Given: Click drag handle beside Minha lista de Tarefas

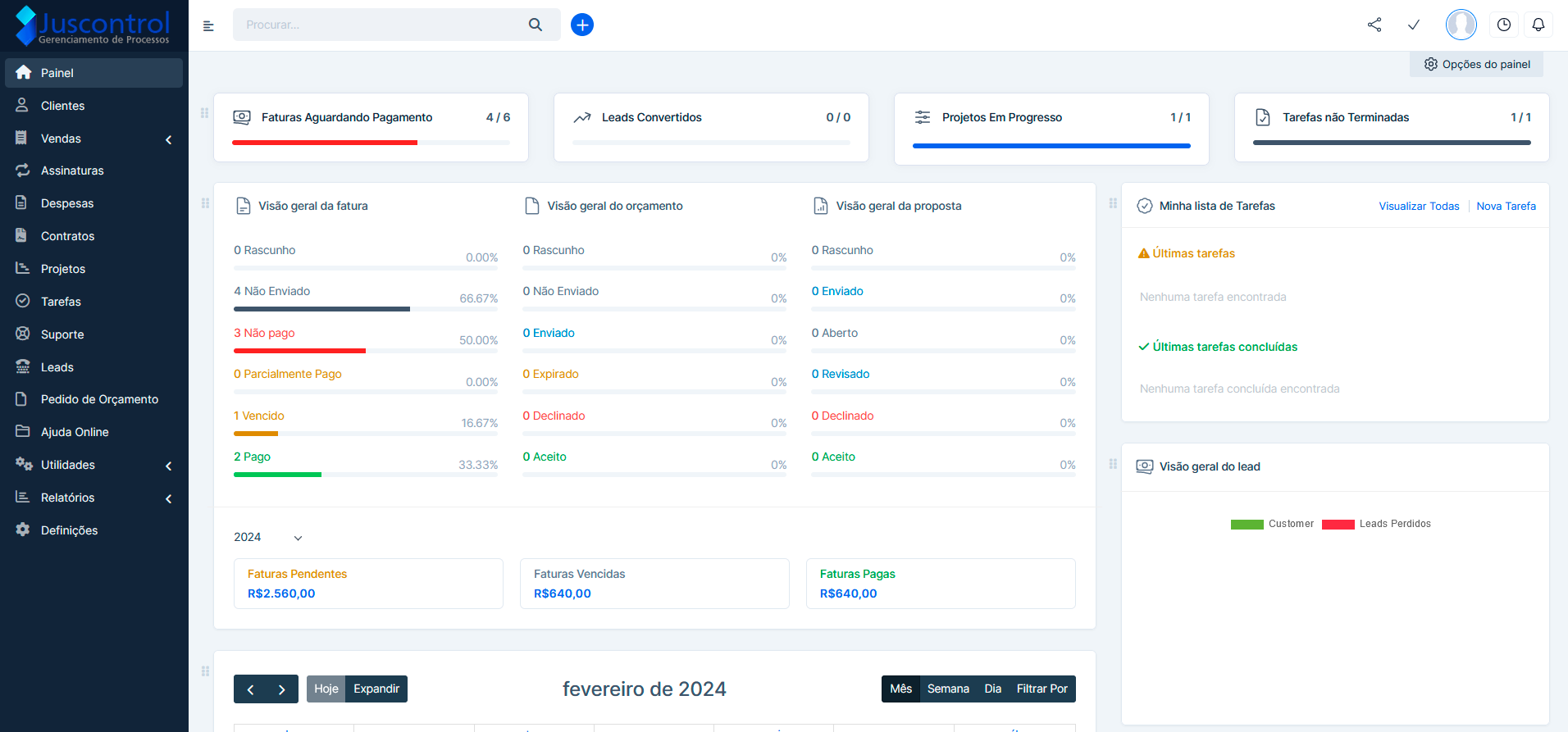Looking at the screenshot, I should tap(1113, 203).
